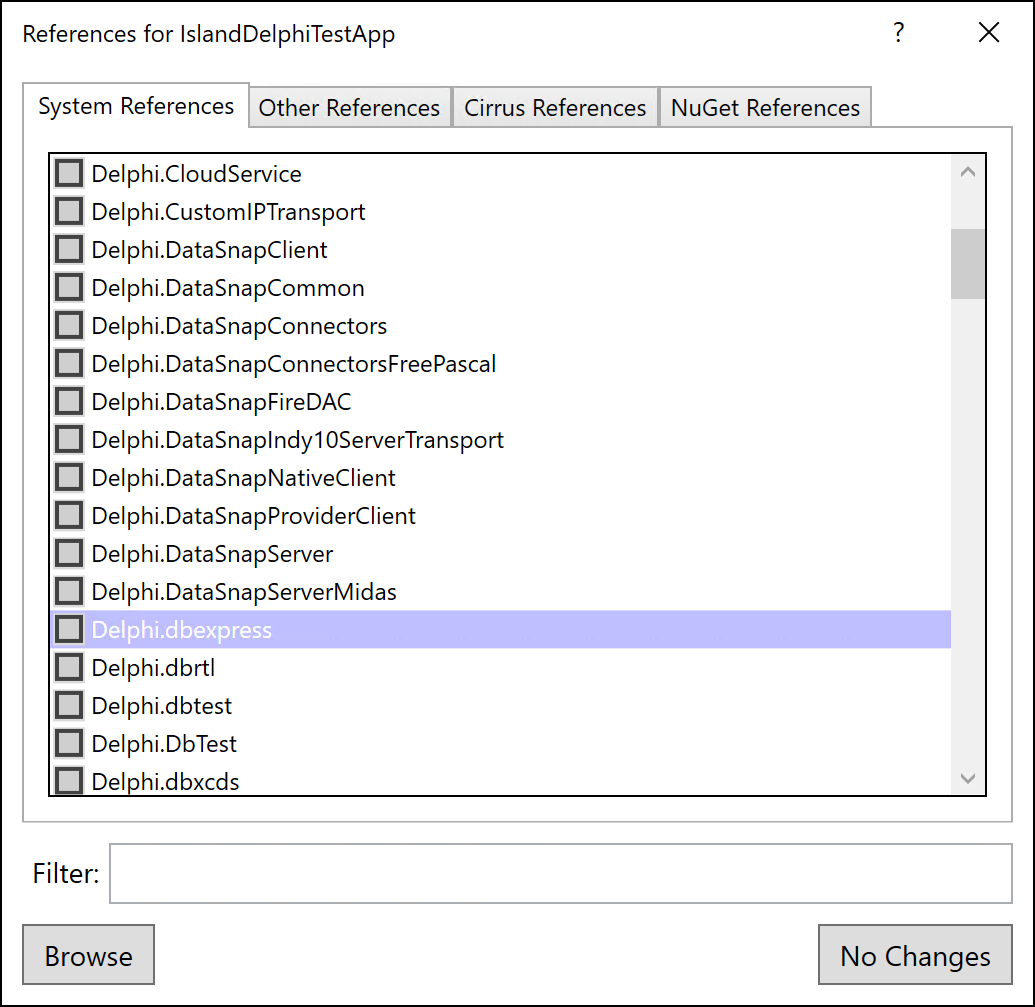
Task: Click the Browse button
Action: (88, 955)
